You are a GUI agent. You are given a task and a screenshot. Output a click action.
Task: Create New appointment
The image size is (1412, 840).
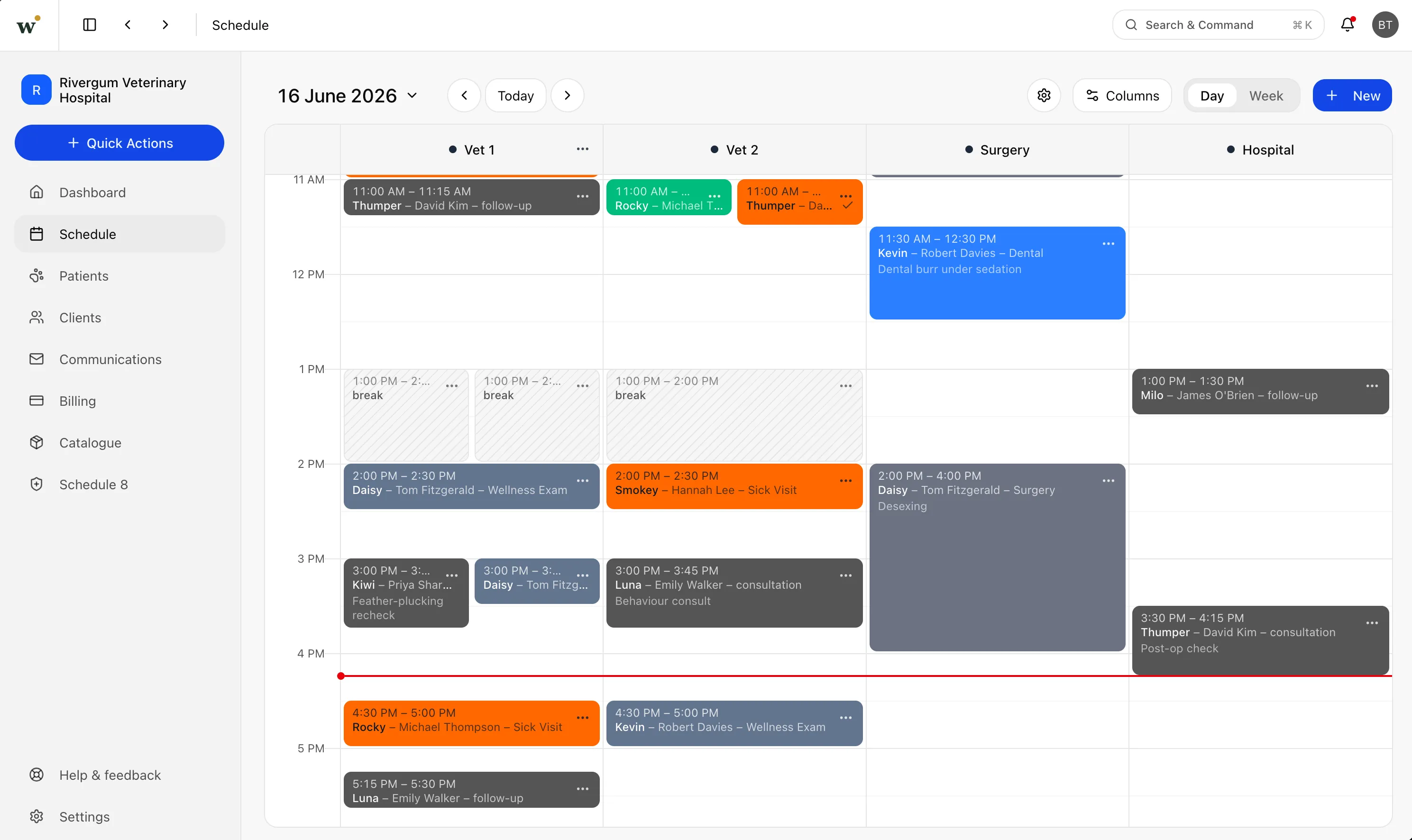[1352, 96]
